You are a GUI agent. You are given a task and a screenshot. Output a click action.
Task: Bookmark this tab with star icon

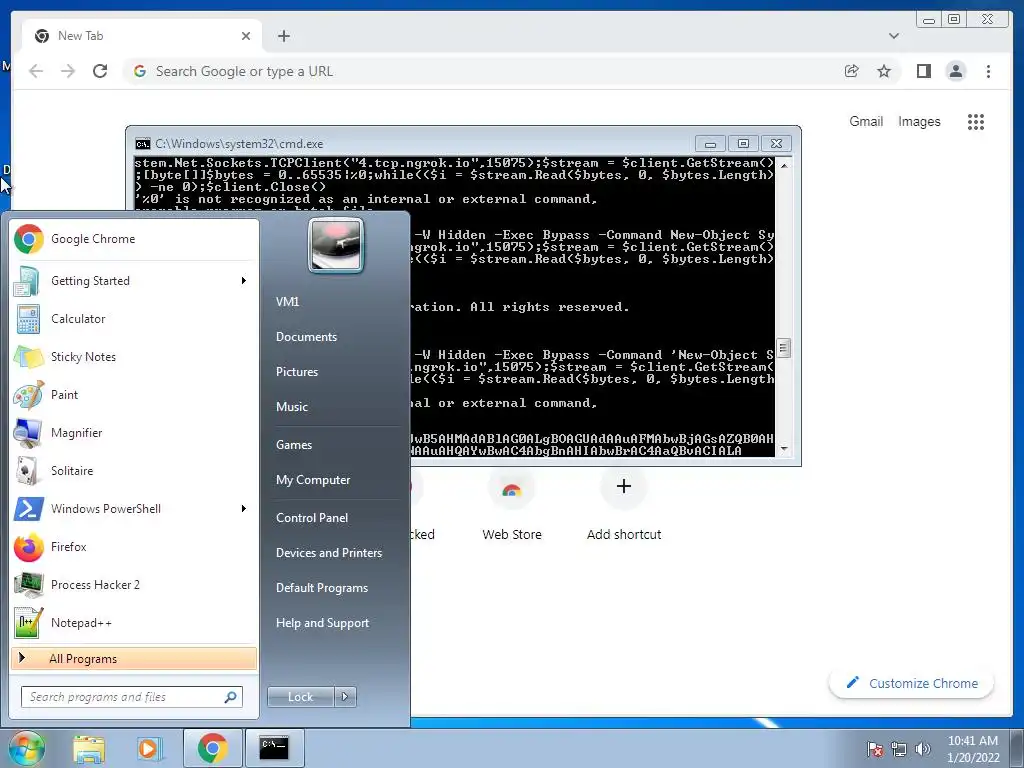(x=884, y=71)
